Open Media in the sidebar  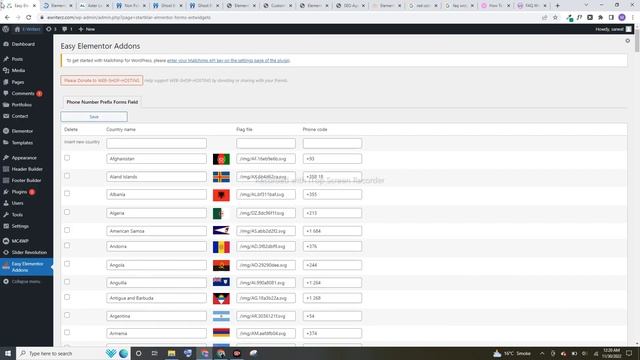(18, 71)
